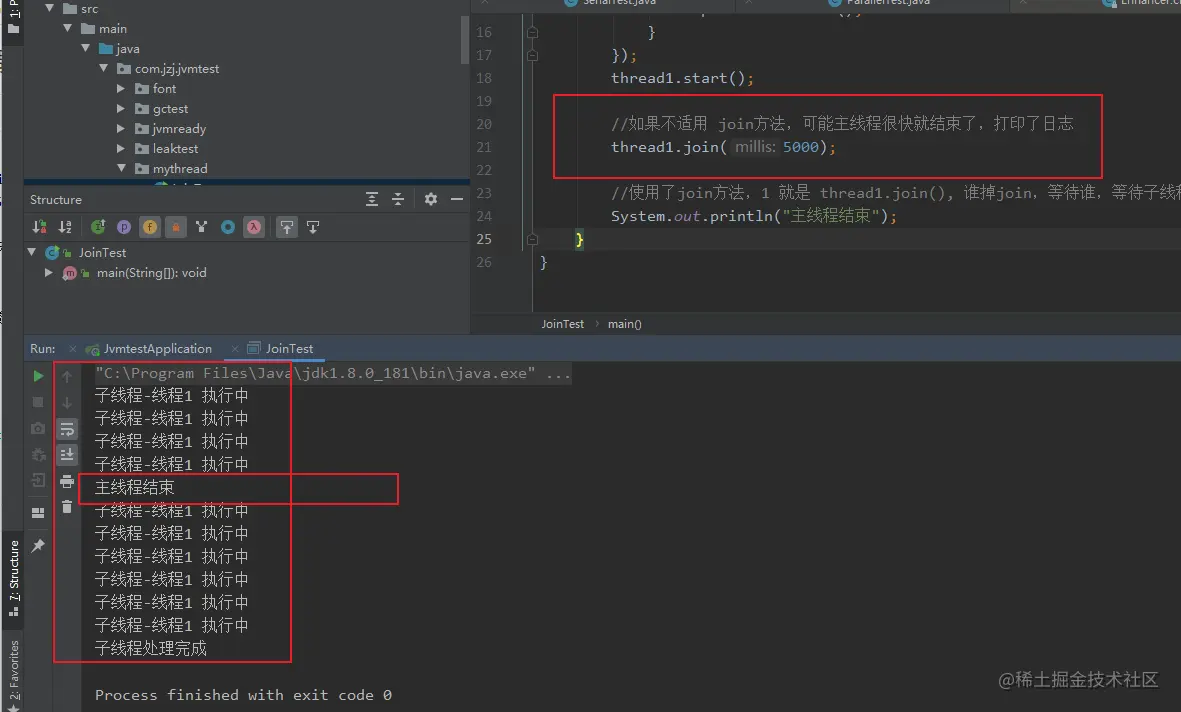
Task: Open Restore Layout icon in Run toolbar
Action: tap(38, 513)
